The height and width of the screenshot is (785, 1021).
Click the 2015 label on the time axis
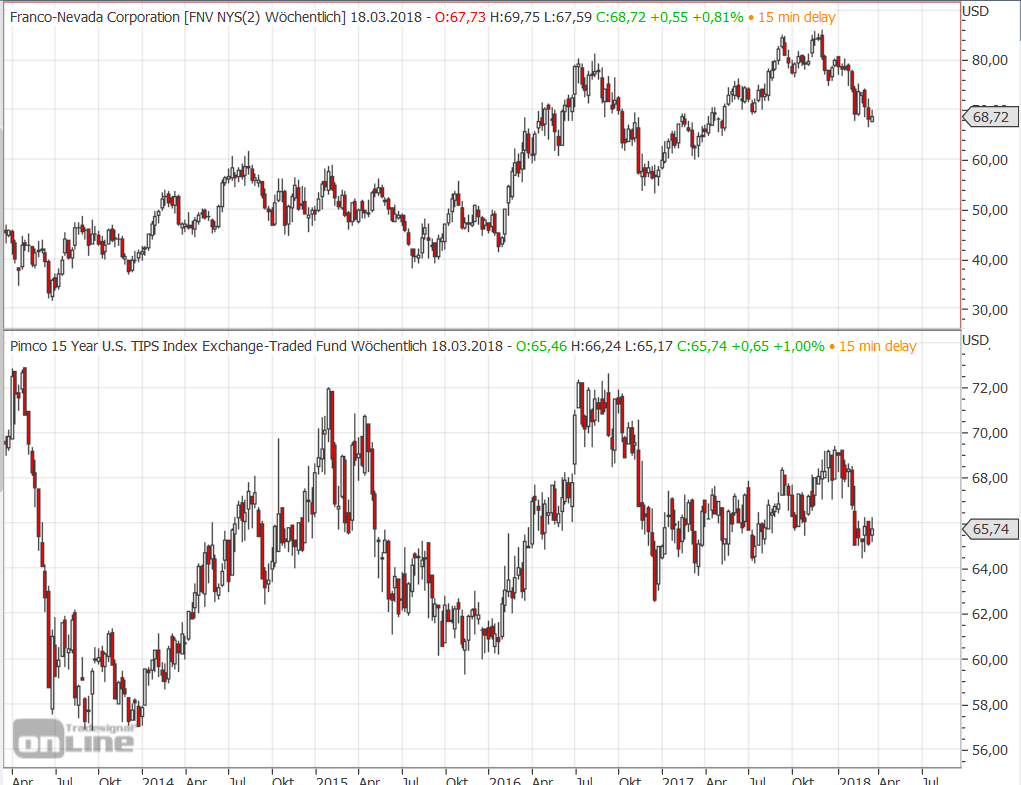coord(331,780)
